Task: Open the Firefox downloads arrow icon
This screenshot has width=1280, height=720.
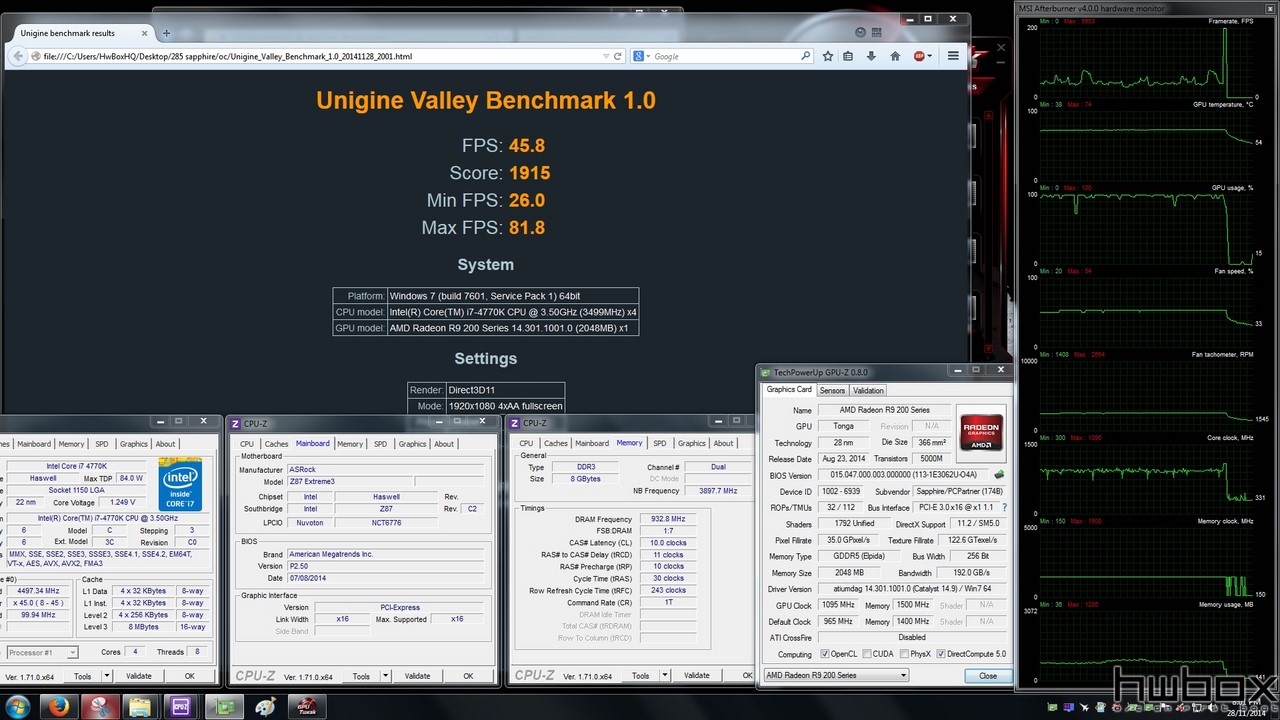Action: [x=871, y=56]
